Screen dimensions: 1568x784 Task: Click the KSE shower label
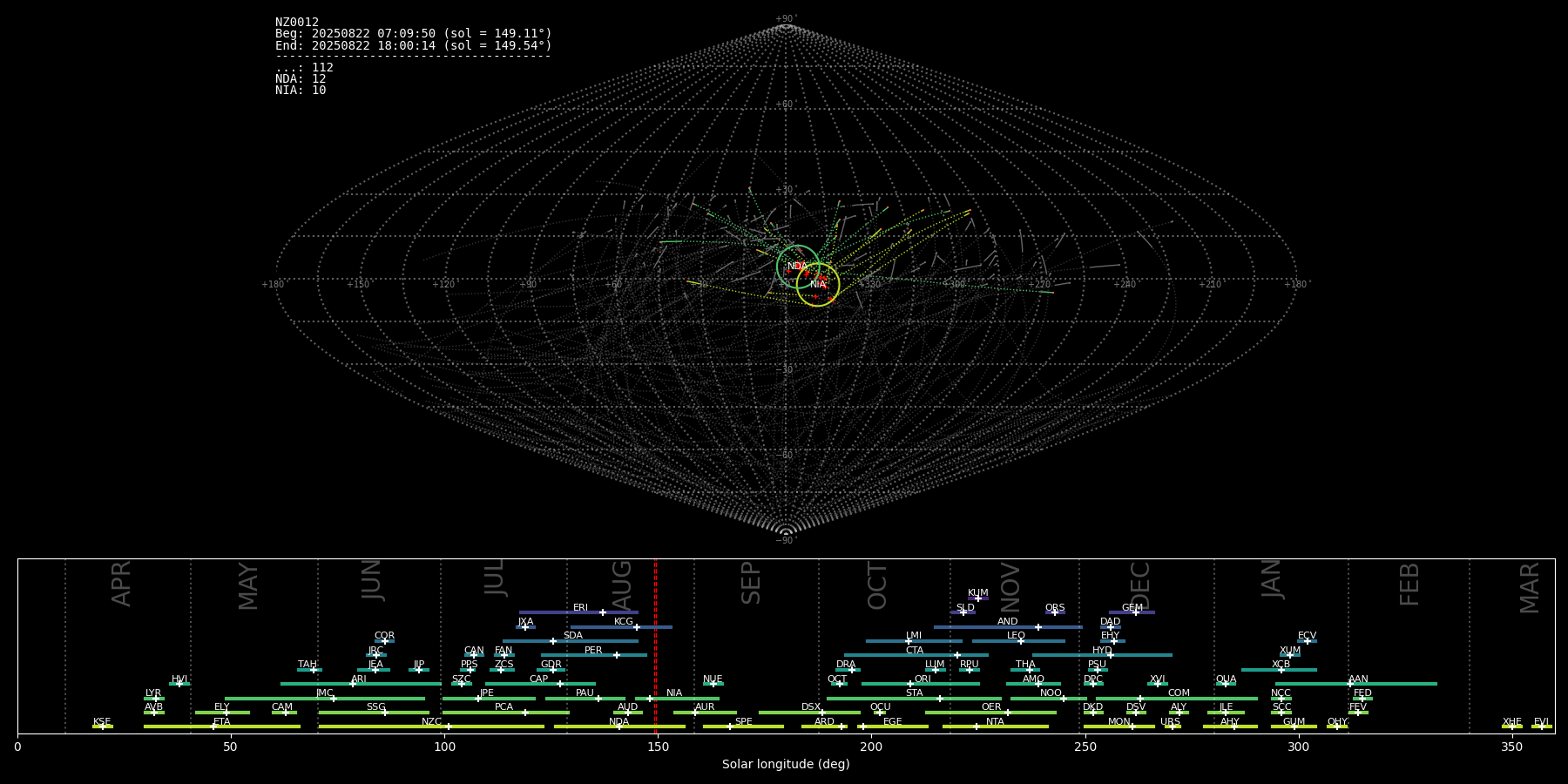click(x=102, y=722)
